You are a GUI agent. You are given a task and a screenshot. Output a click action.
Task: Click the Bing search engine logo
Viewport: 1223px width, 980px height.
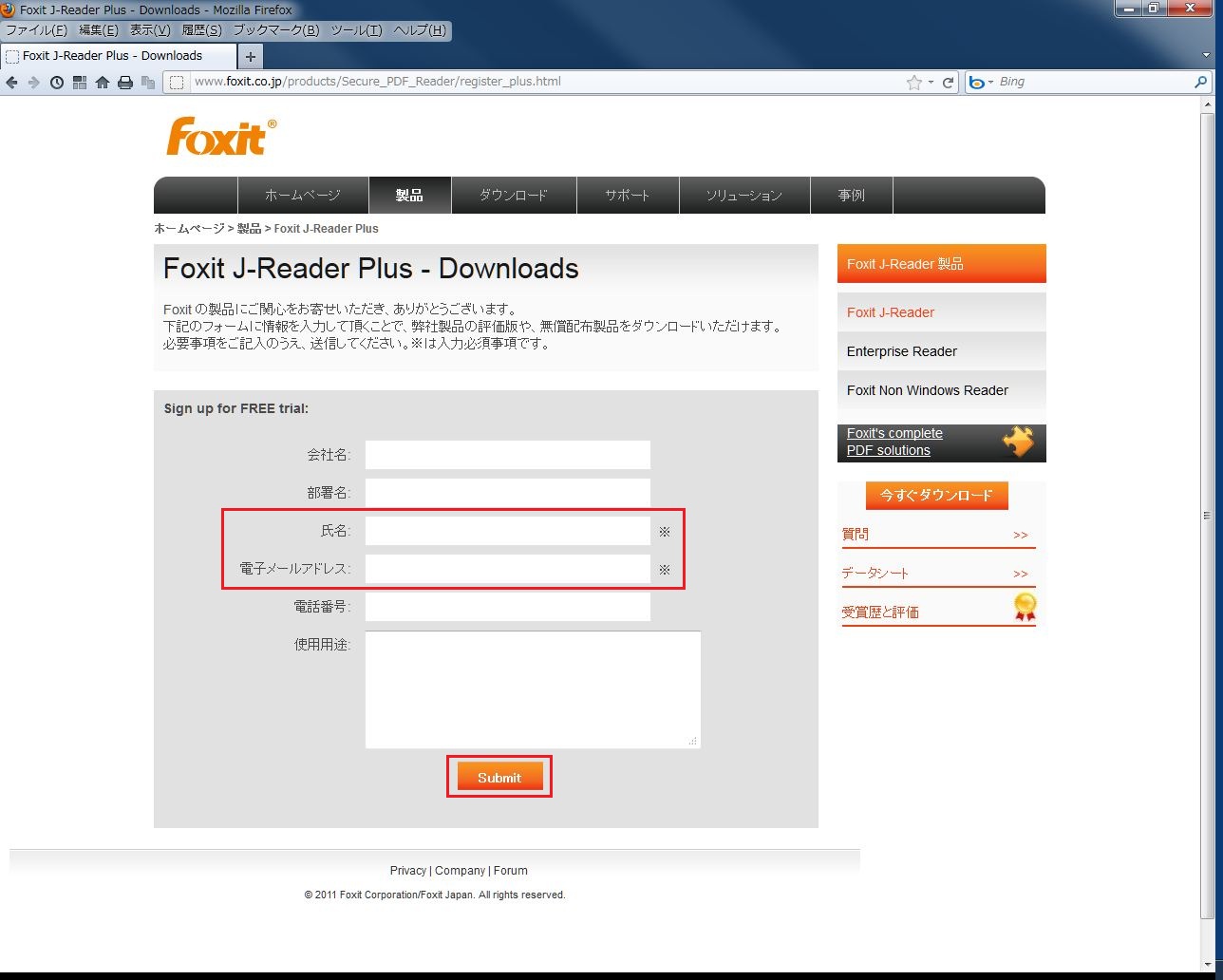(975, 83)
